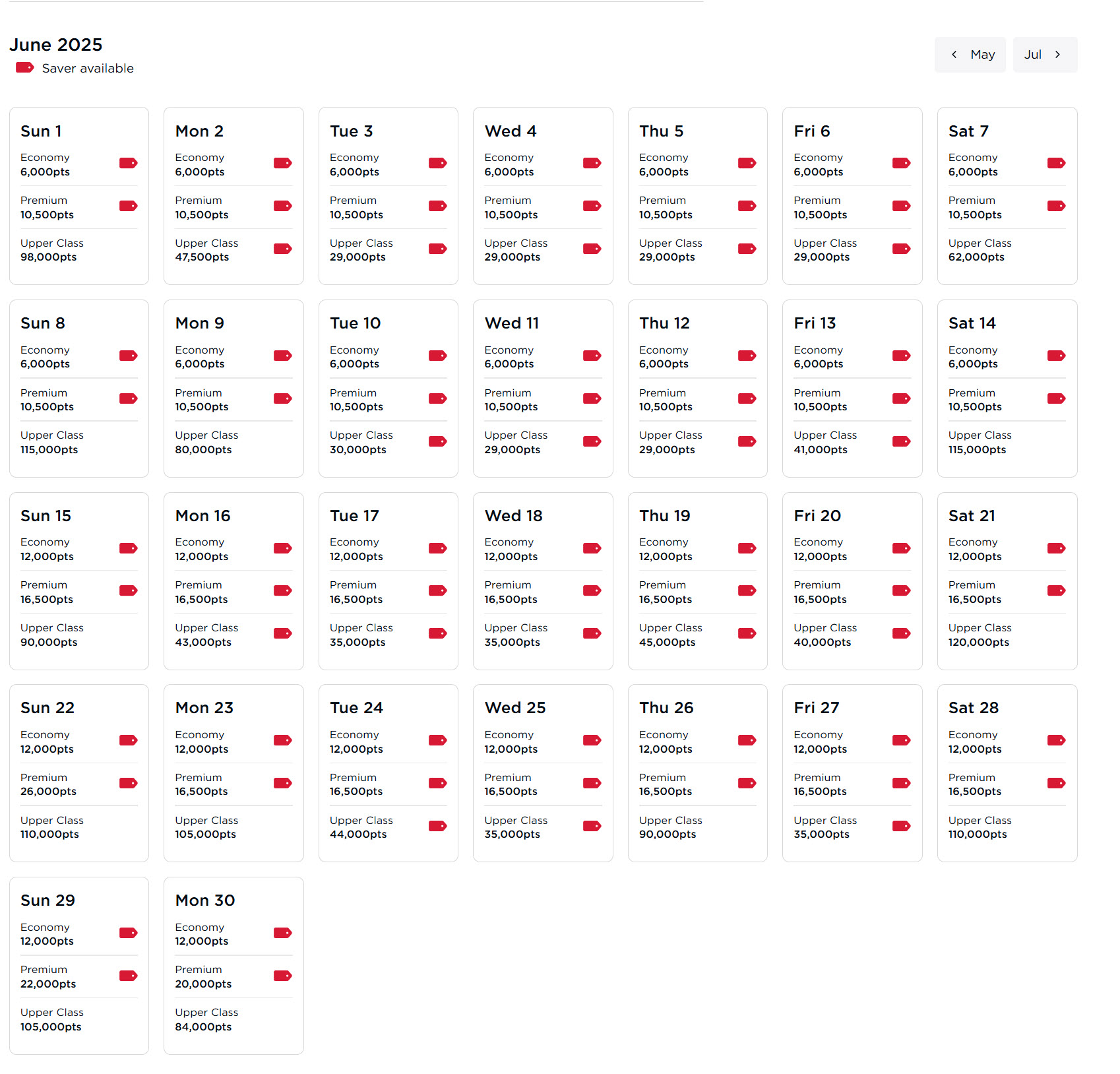Screen dimensions: 1120x1074
Task: Click Upper Class saver tag on Tue 3
Action: tap(437, 249)
